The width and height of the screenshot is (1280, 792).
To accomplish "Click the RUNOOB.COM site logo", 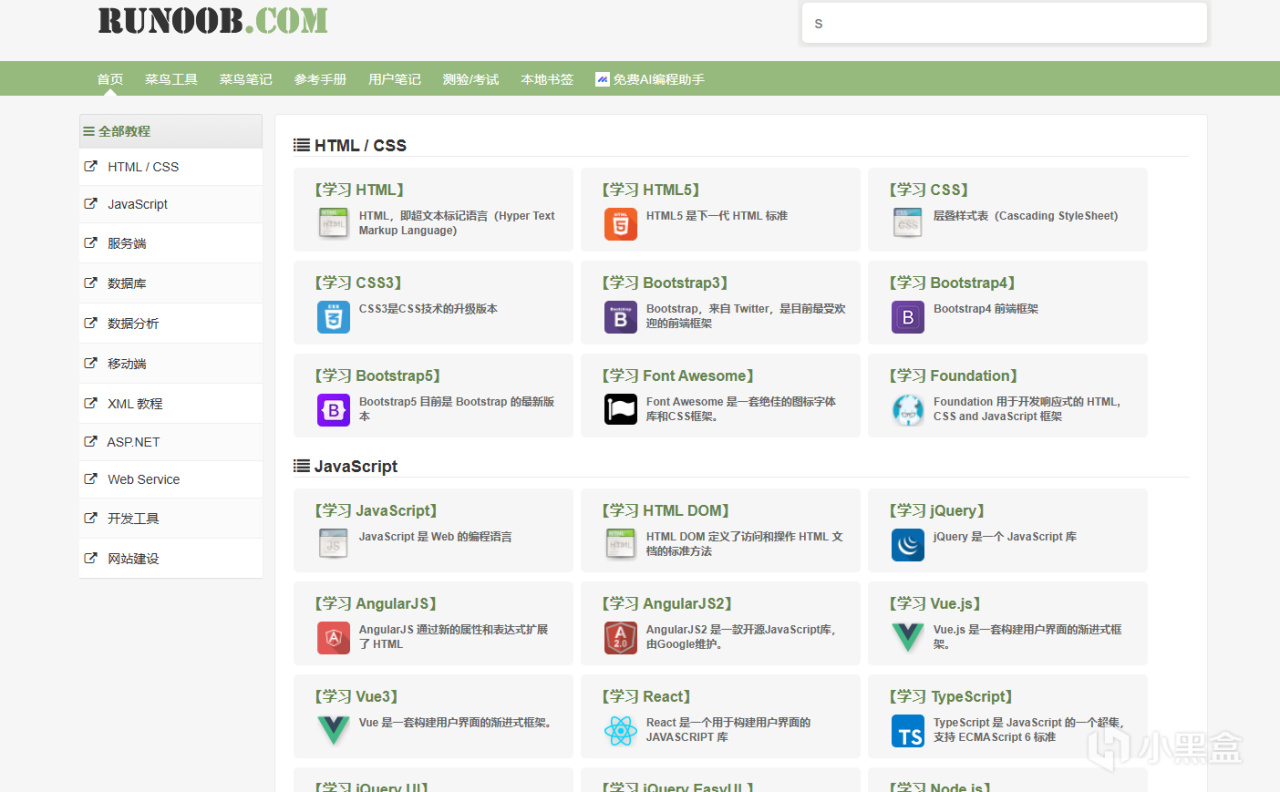I will pos(213,20).
